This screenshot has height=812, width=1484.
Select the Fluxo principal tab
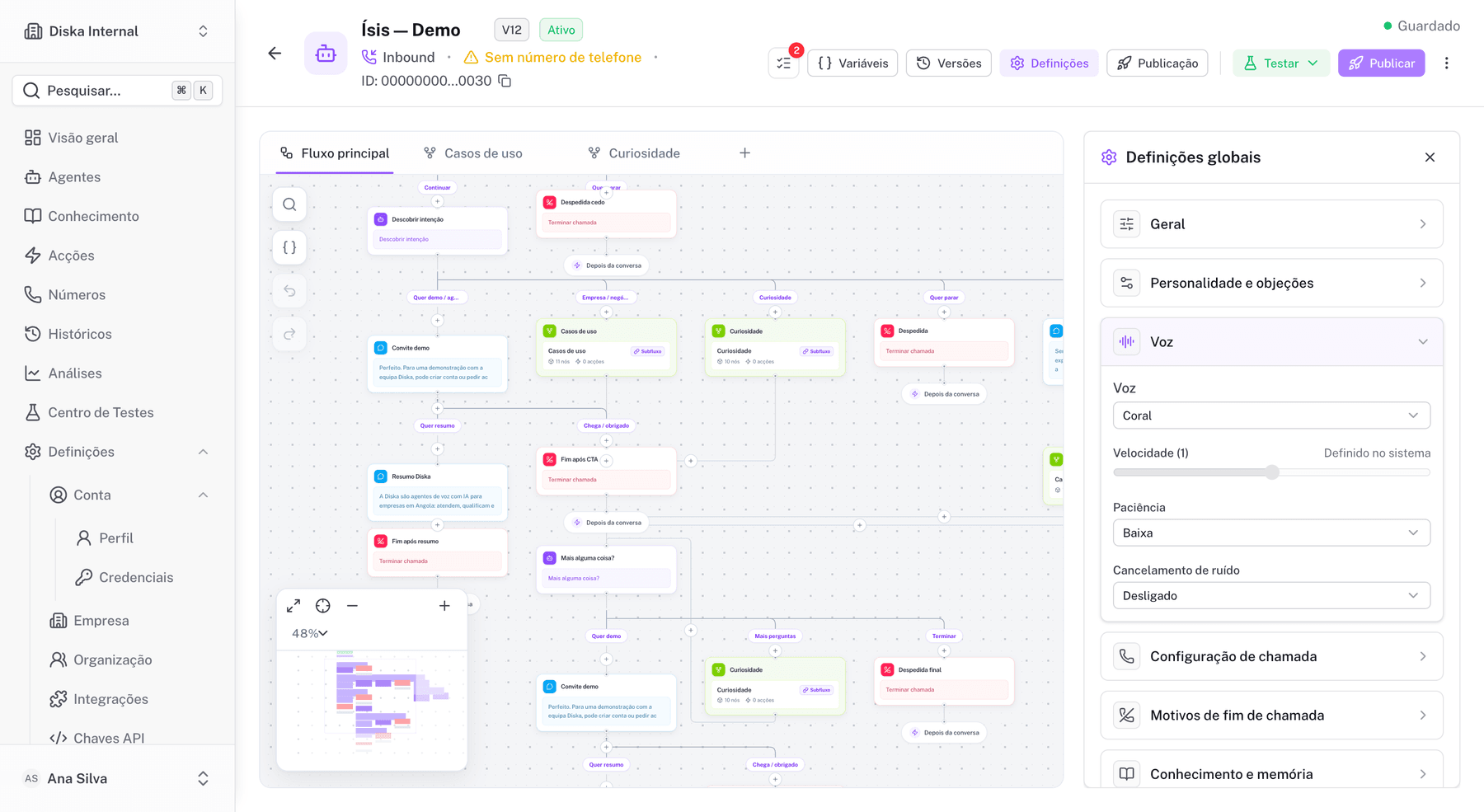point(334,153)
